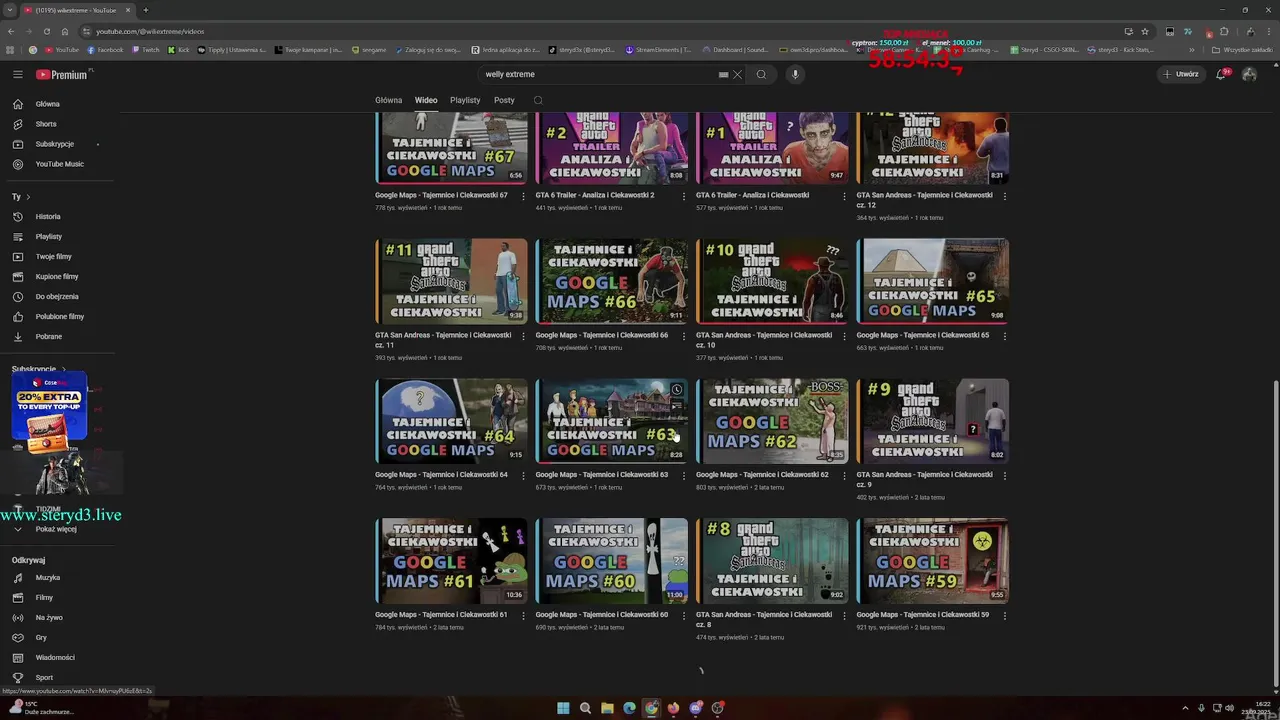This screenshot has width=1280, height=720.
Task: Open the account avatar menu
Action: [x=1249, y=74]
